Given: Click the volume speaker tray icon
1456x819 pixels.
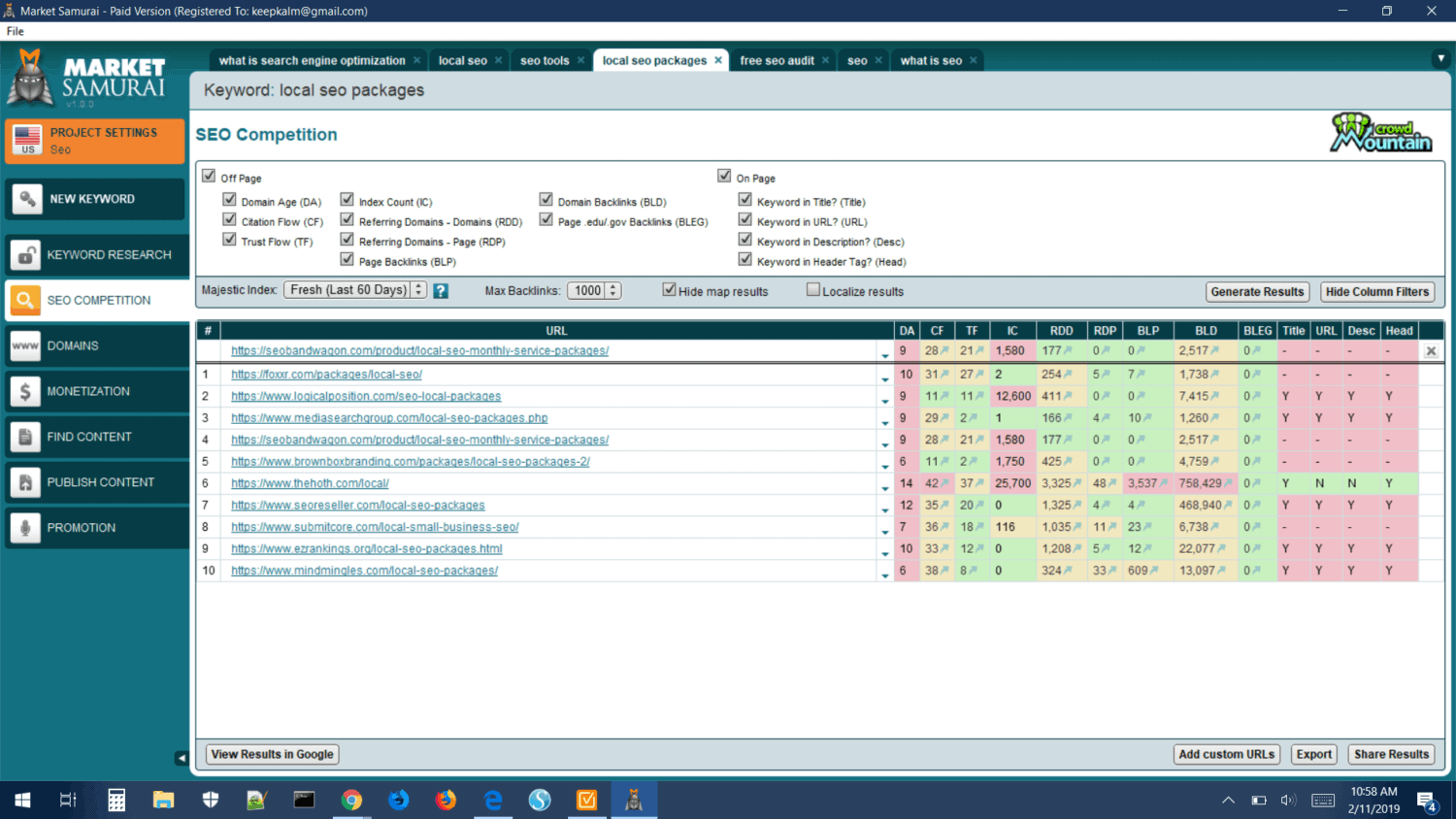Looking at the screenshot, I should 1288,801.
